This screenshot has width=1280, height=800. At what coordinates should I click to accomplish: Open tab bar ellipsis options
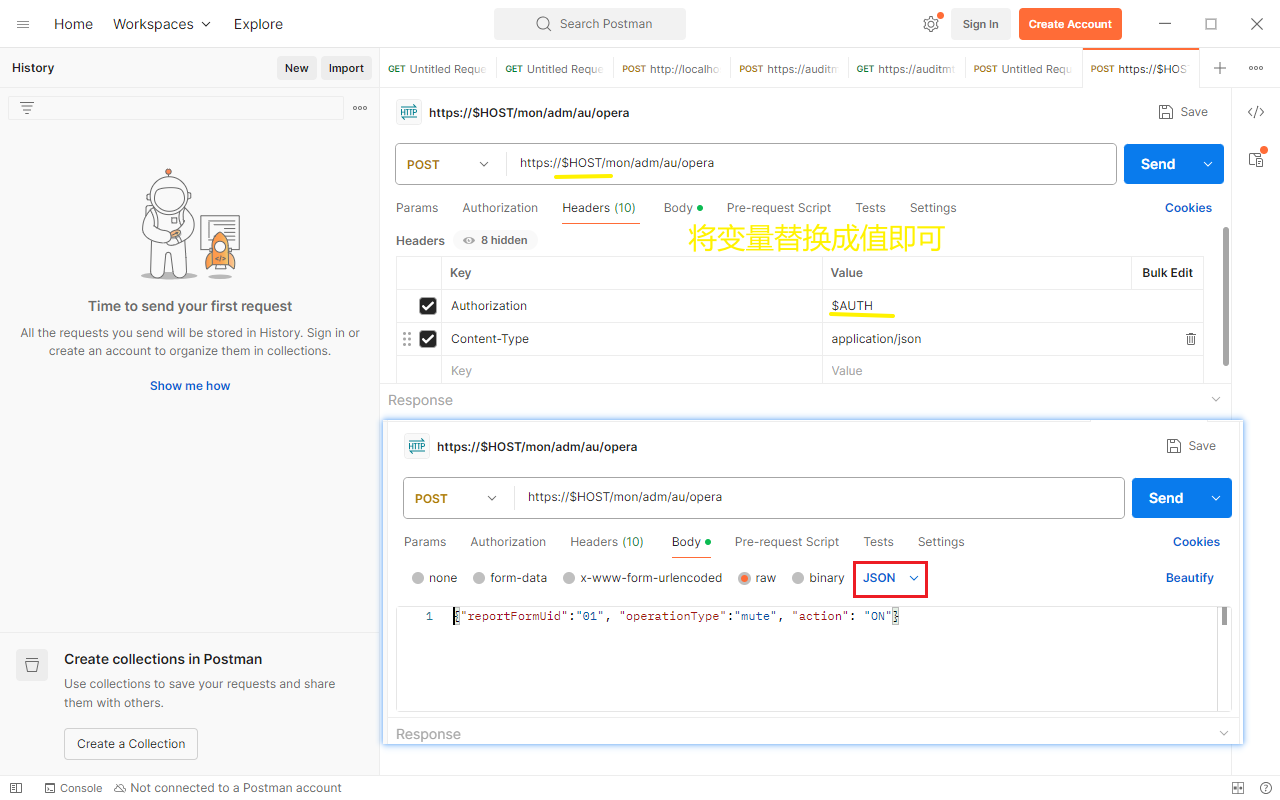(1256, 68)
